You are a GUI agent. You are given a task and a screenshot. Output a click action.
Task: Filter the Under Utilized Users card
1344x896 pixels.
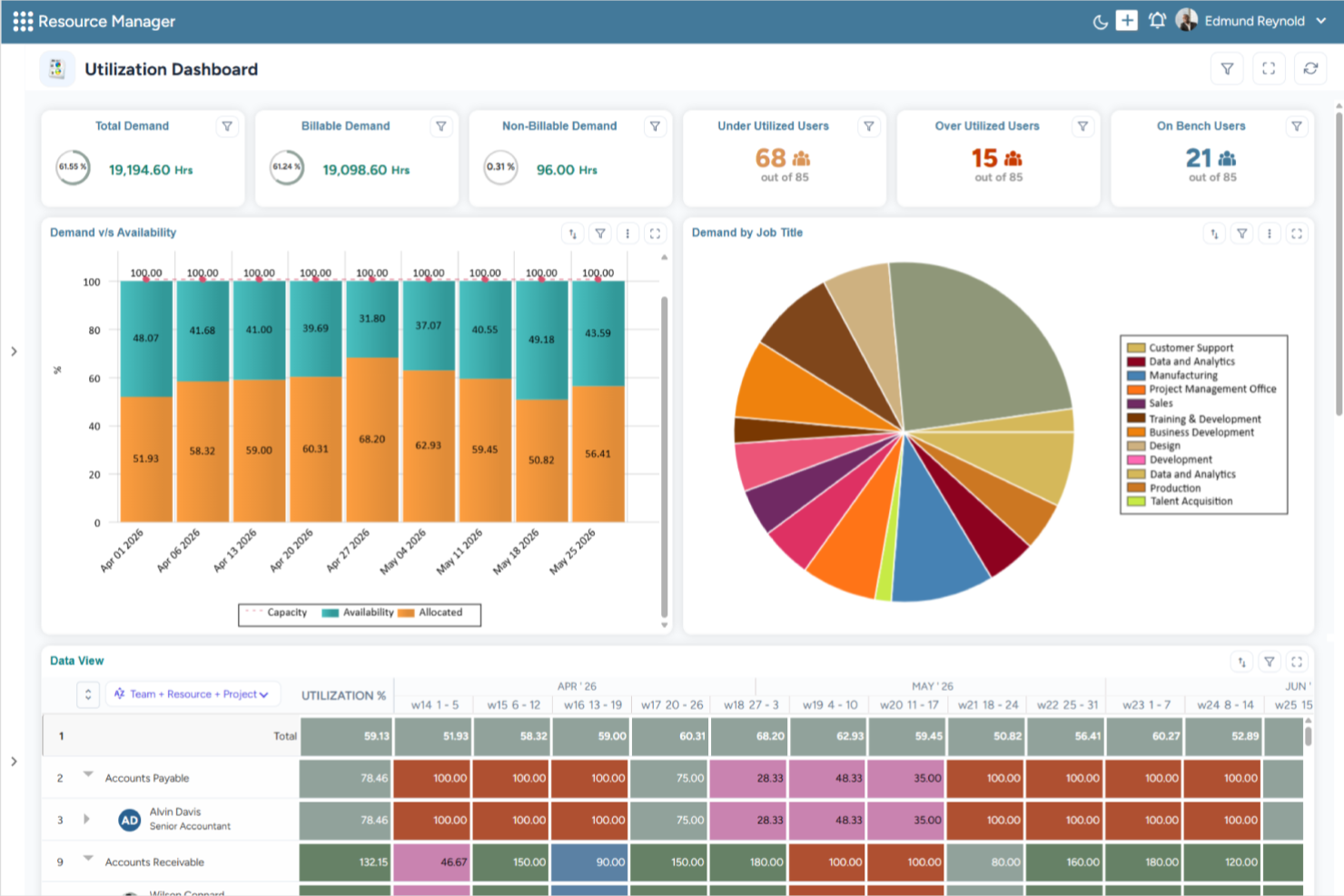(x=869, y=126)
